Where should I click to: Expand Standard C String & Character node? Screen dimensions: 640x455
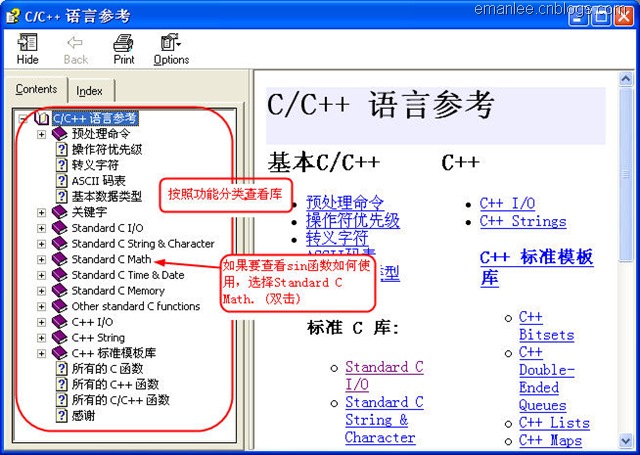pos(41,244)
